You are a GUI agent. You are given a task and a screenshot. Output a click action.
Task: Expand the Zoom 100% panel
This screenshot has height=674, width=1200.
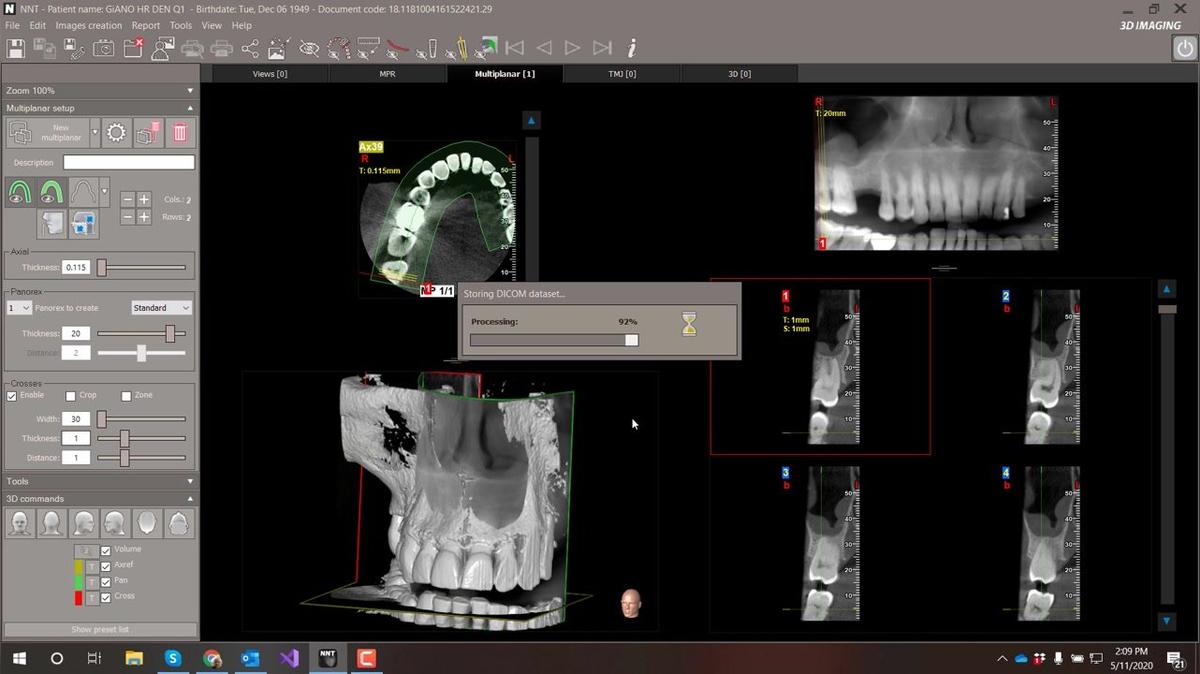point(190,90)
